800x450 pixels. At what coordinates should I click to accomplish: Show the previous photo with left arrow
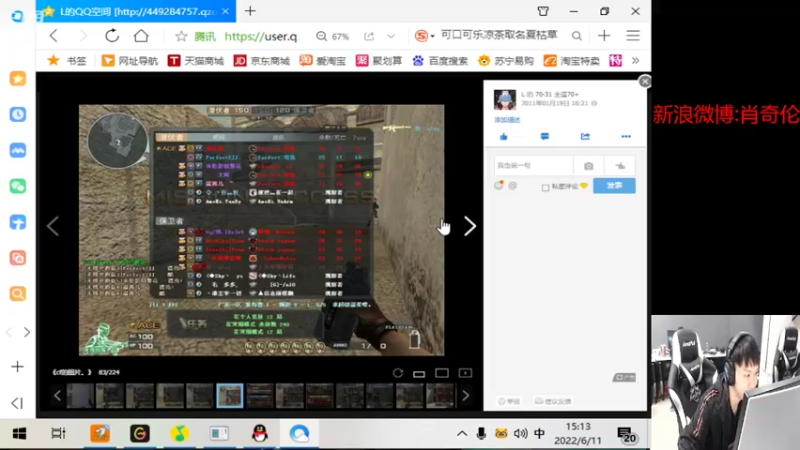click(53, 226)
